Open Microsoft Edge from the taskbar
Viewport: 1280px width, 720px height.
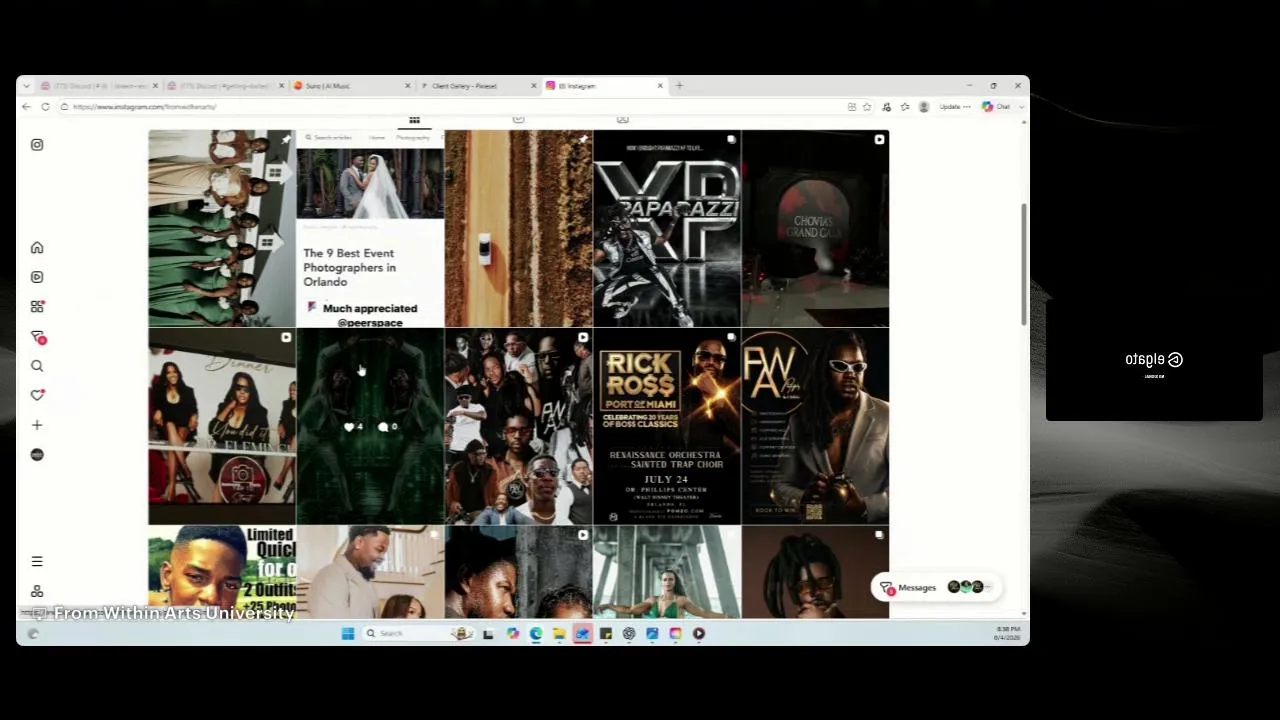pos(536,633)
